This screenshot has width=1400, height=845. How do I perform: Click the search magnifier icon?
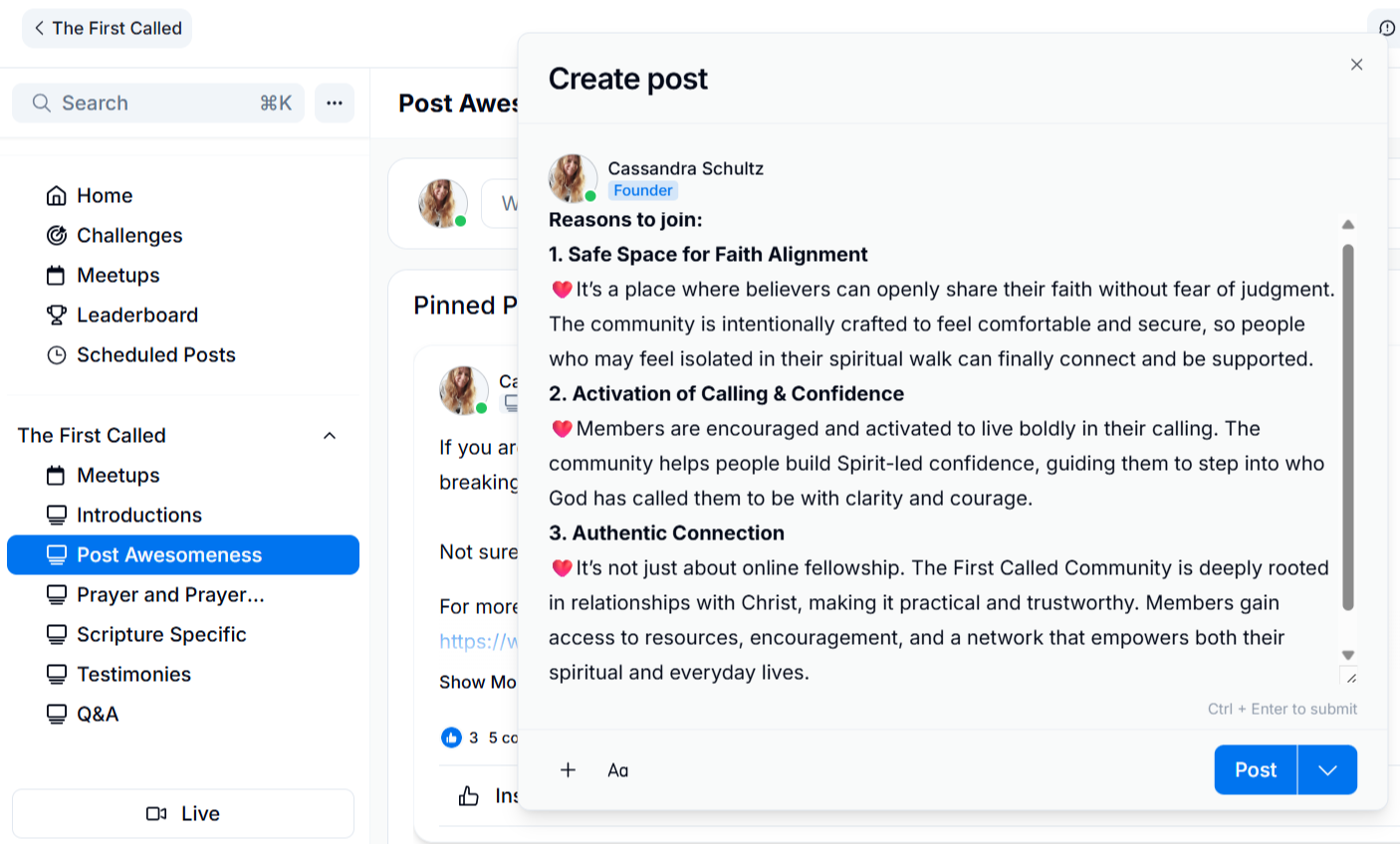pos(41,103)
